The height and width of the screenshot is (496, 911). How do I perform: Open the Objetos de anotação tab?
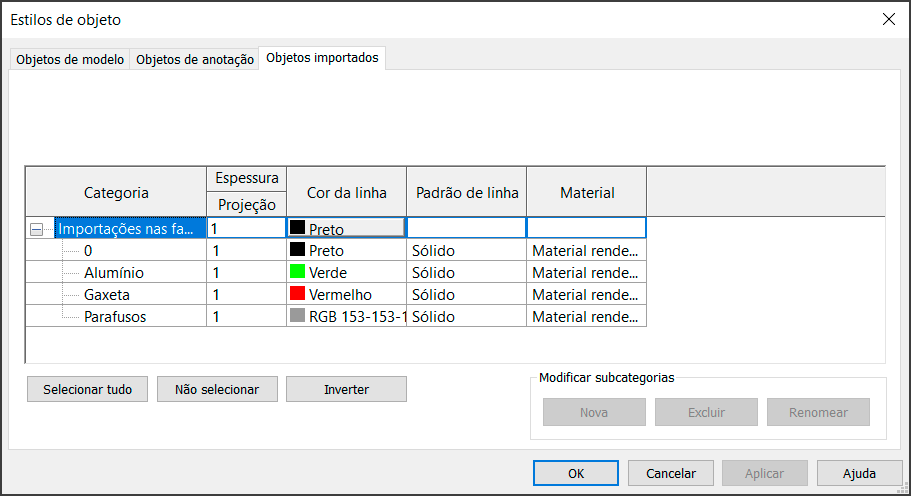(194, 60)
